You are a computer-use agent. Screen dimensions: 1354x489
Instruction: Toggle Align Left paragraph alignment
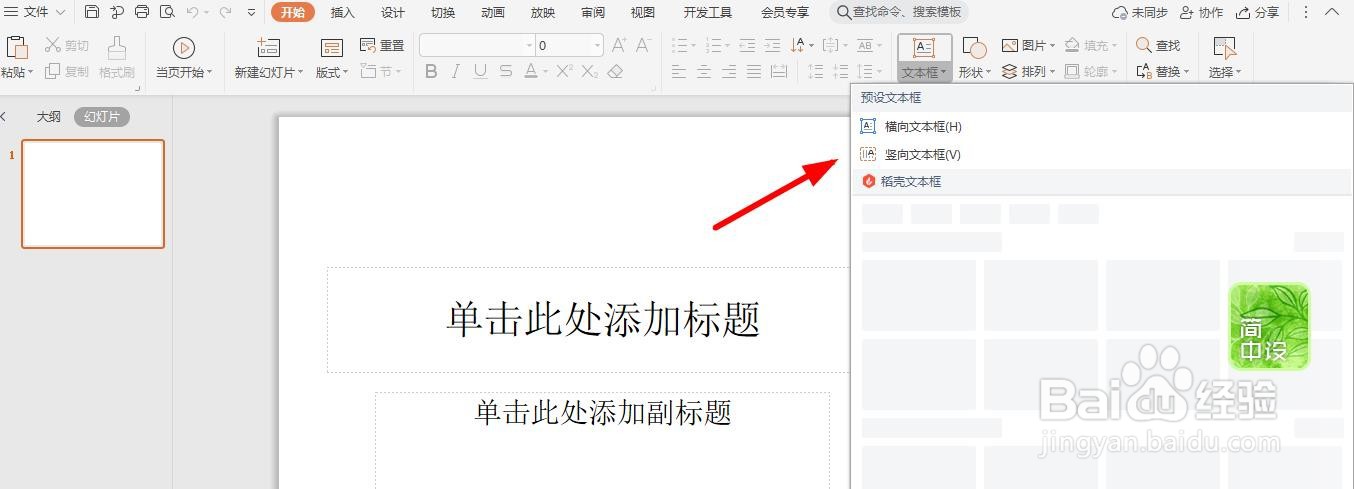coord(680,71)
